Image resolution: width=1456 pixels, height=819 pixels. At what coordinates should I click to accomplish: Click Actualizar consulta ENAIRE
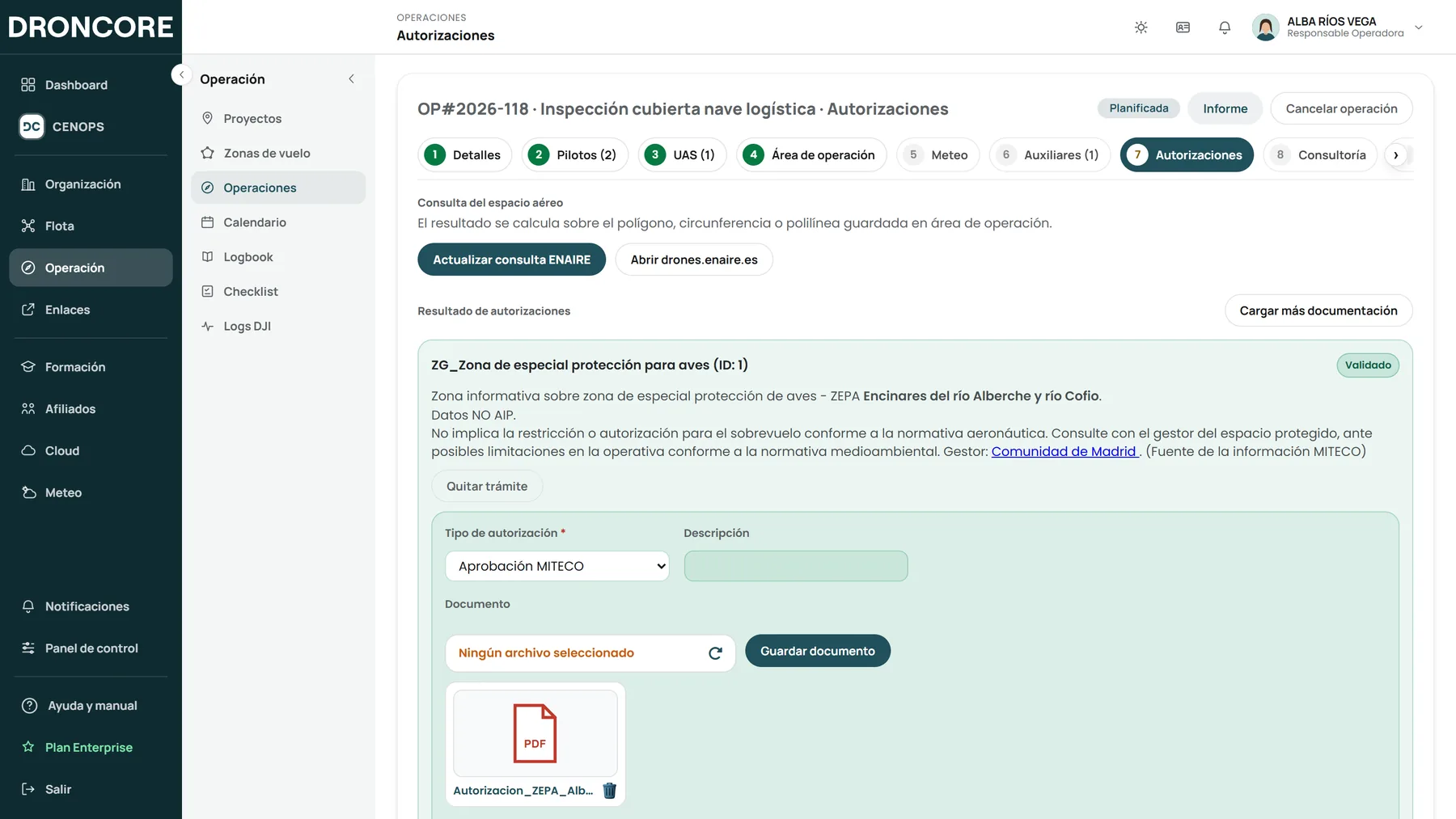[511, 260]
